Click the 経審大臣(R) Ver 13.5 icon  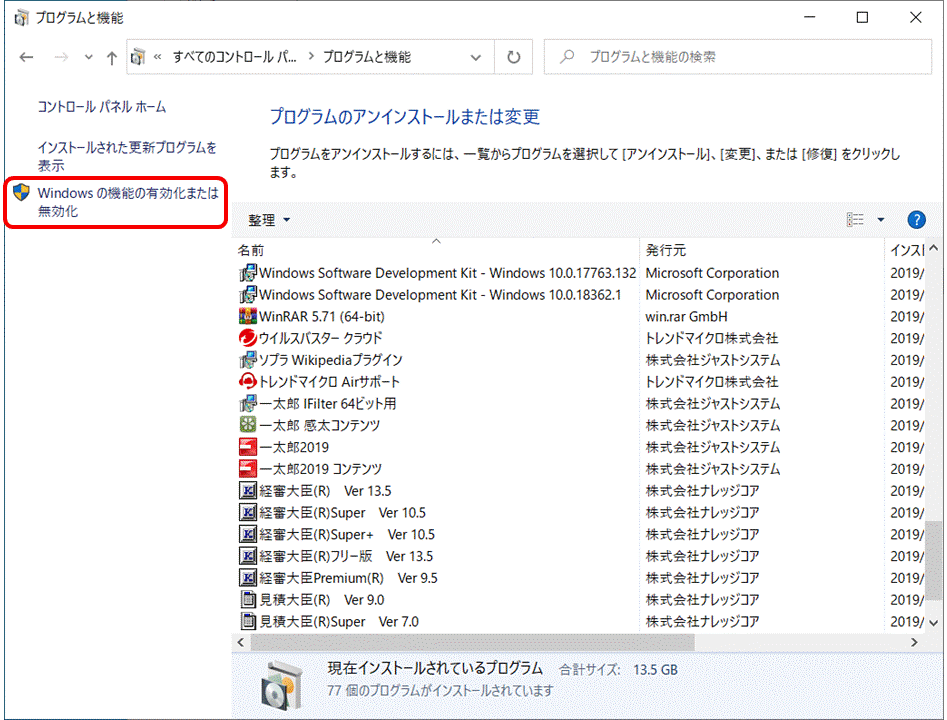pyautogui.click(x=248, y=490)
